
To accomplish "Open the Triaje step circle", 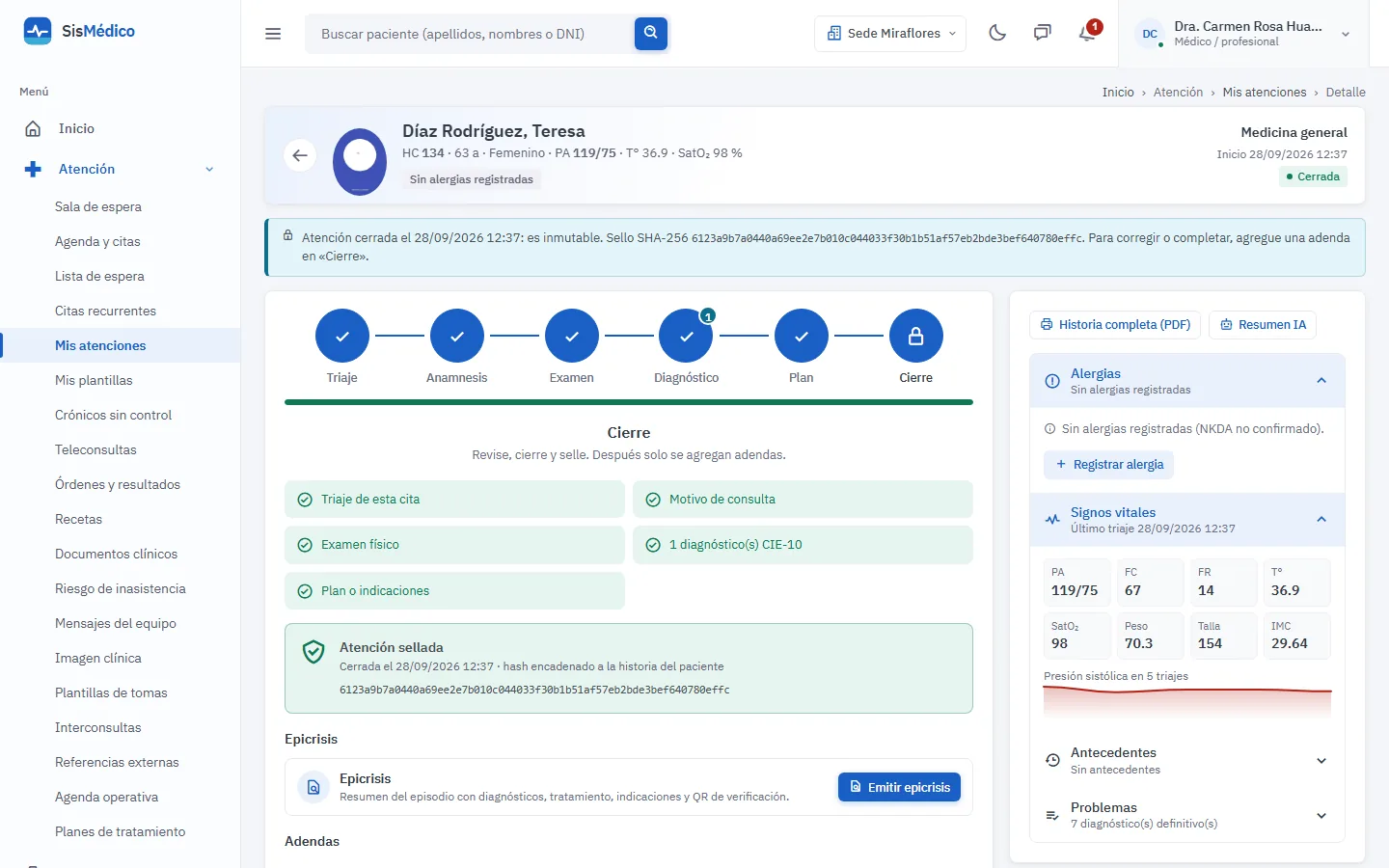I will 342,336.
